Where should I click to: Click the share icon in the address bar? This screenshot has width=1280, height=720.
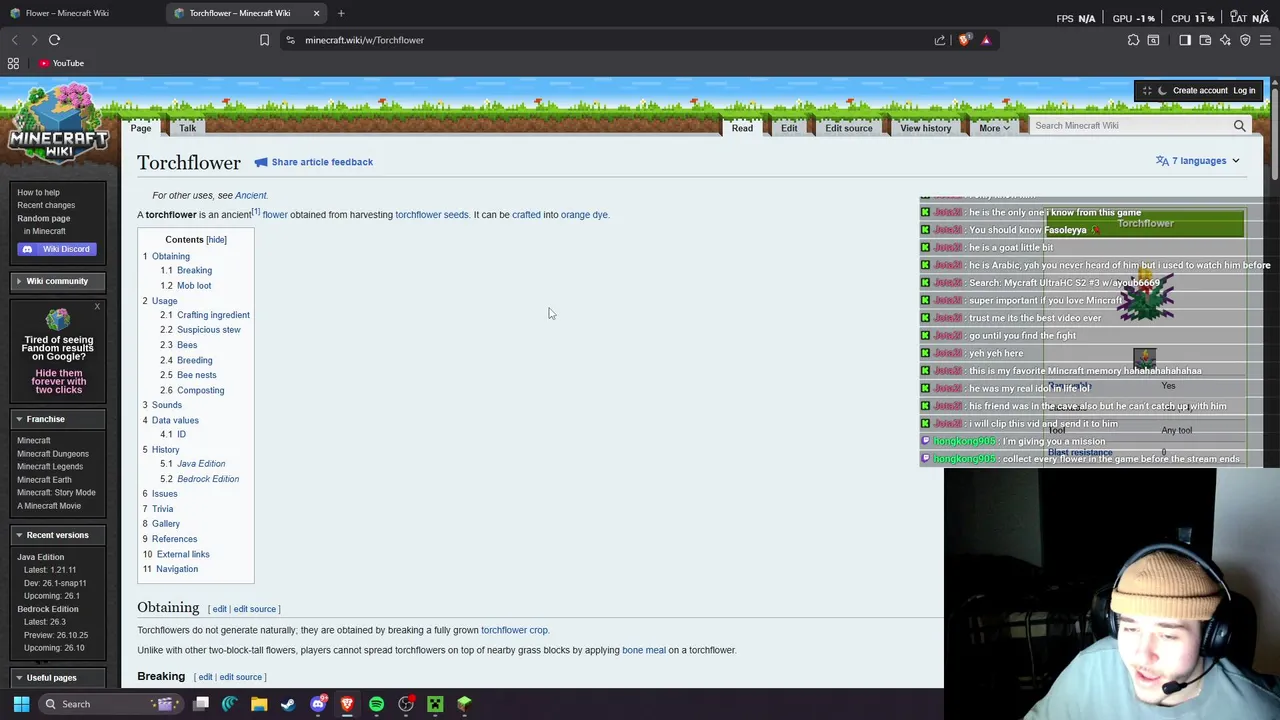pos(940,40)
